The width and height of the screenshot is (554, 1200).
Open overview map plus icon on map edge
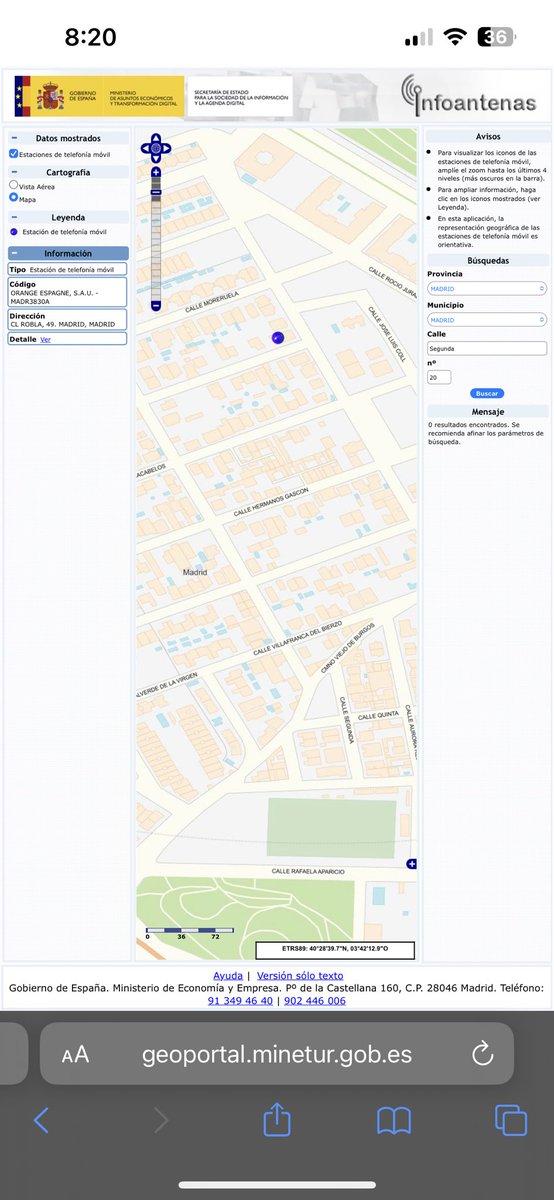(411, 864)
